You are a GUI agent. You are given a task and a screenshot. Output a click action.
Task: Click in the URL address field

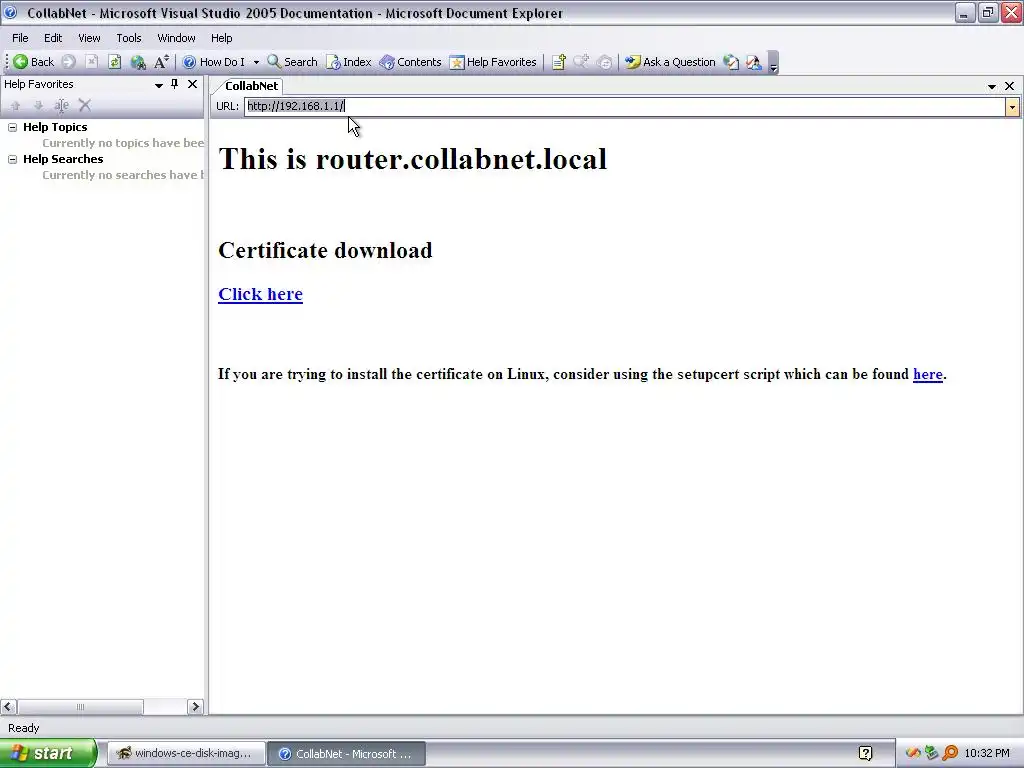[x=625, y=106]
